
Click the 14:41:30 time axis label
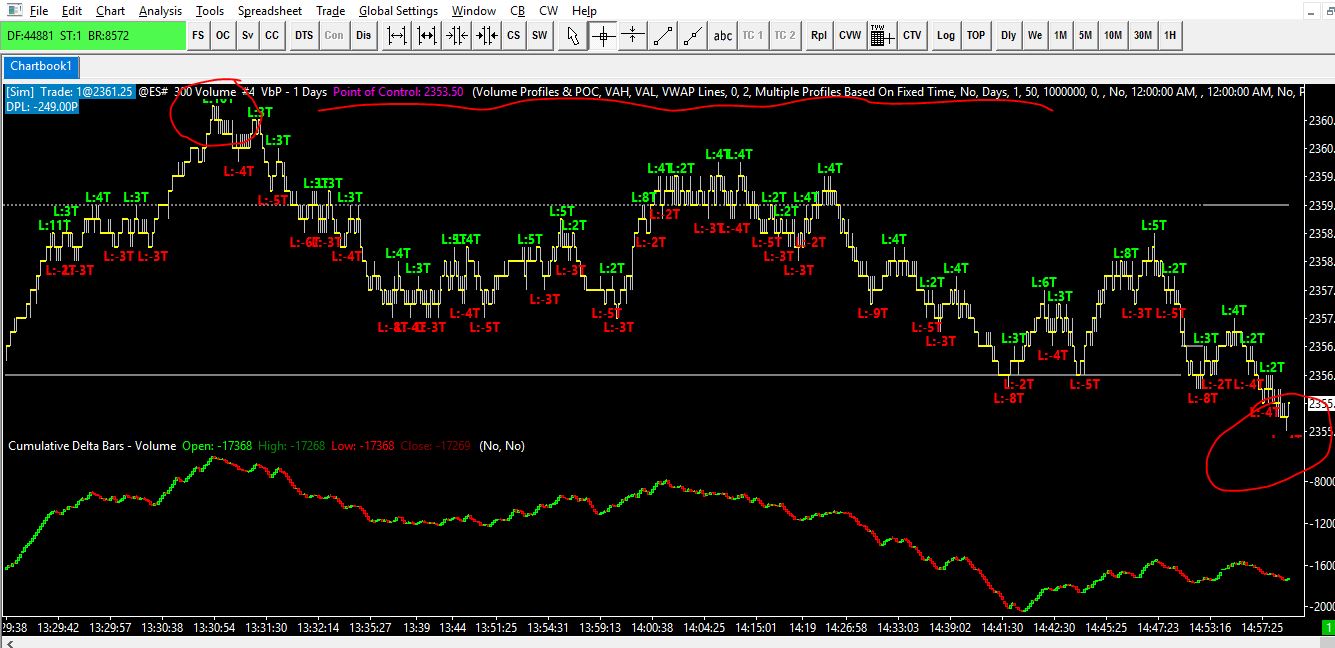coord(1000,628)
